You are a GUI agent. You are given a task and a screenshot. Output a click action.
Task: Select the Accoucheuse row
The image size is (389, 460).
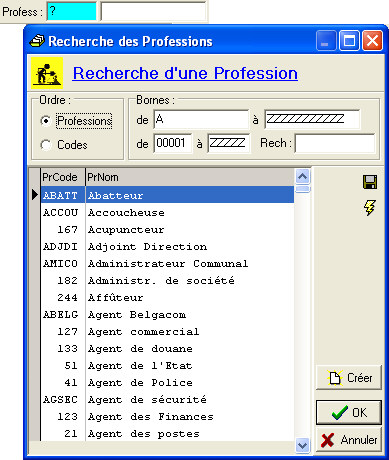[x=167, y=212]
